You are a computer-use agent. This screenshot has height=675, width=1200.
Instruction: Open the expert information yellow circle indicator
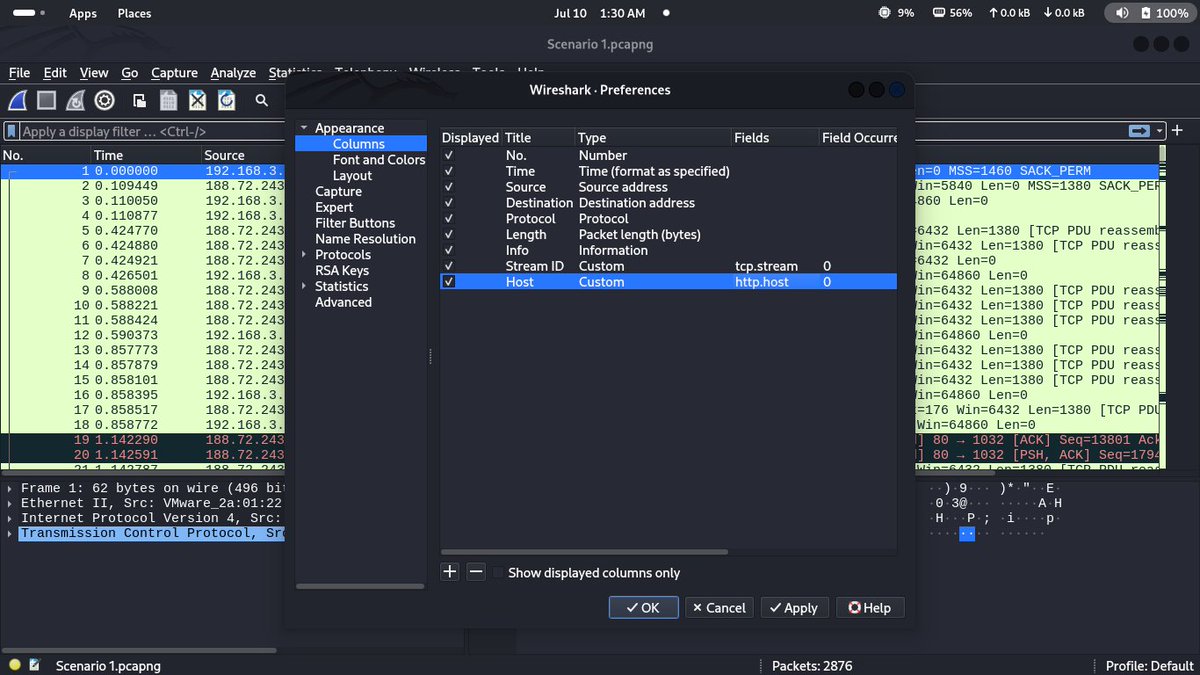(14, 665)
